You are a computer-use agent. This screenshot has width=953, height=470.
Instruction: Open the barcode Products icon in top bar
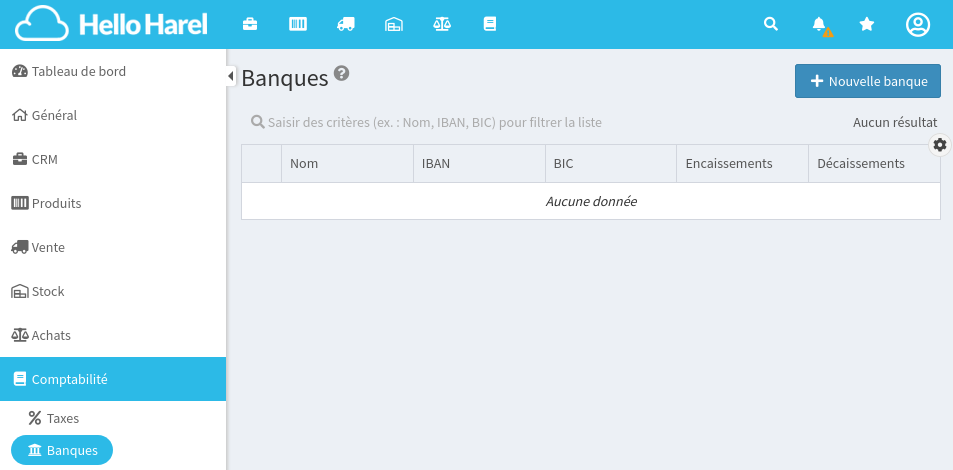[x=298, y=24]
